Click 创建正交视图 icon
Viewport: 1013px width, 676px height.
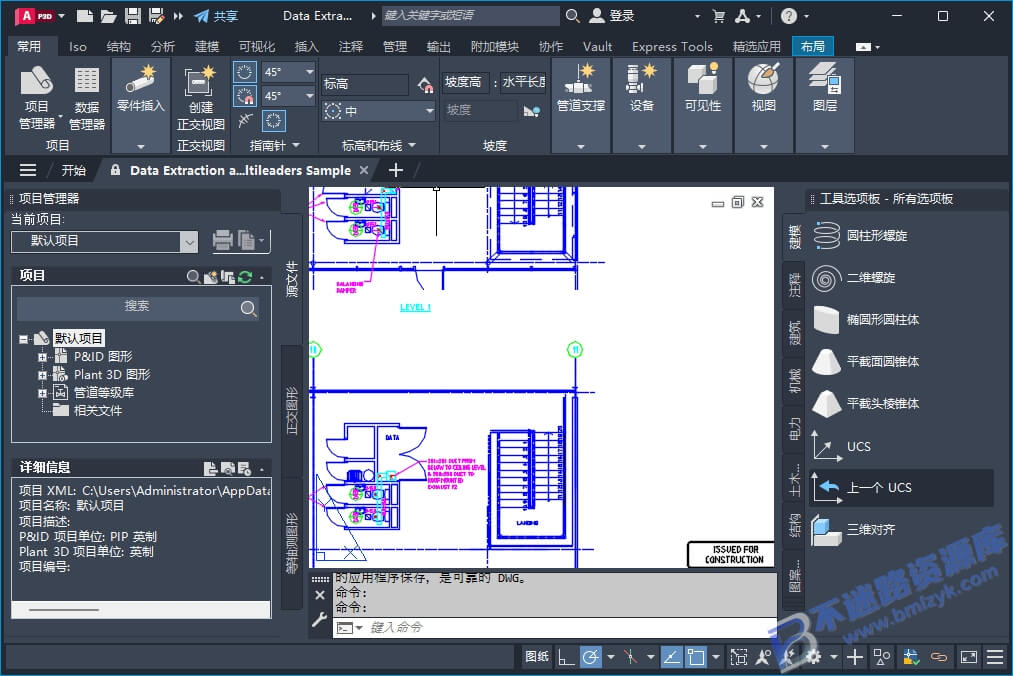pyautogui.click(x=200, y=97)
